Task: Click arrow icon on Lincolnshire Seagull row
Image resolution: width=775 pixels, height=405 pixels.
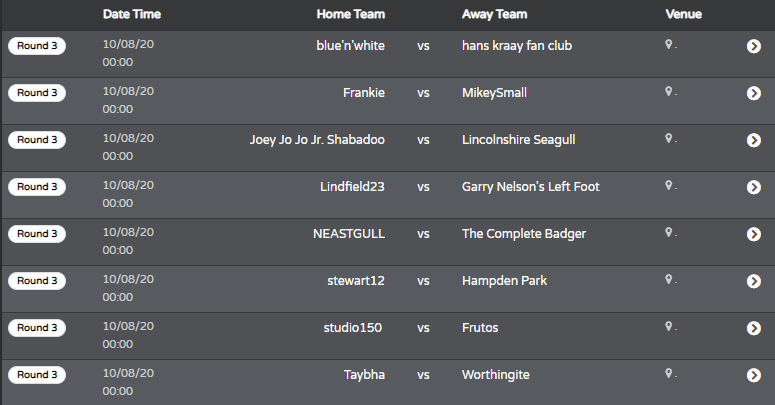Action: (754, 140)
